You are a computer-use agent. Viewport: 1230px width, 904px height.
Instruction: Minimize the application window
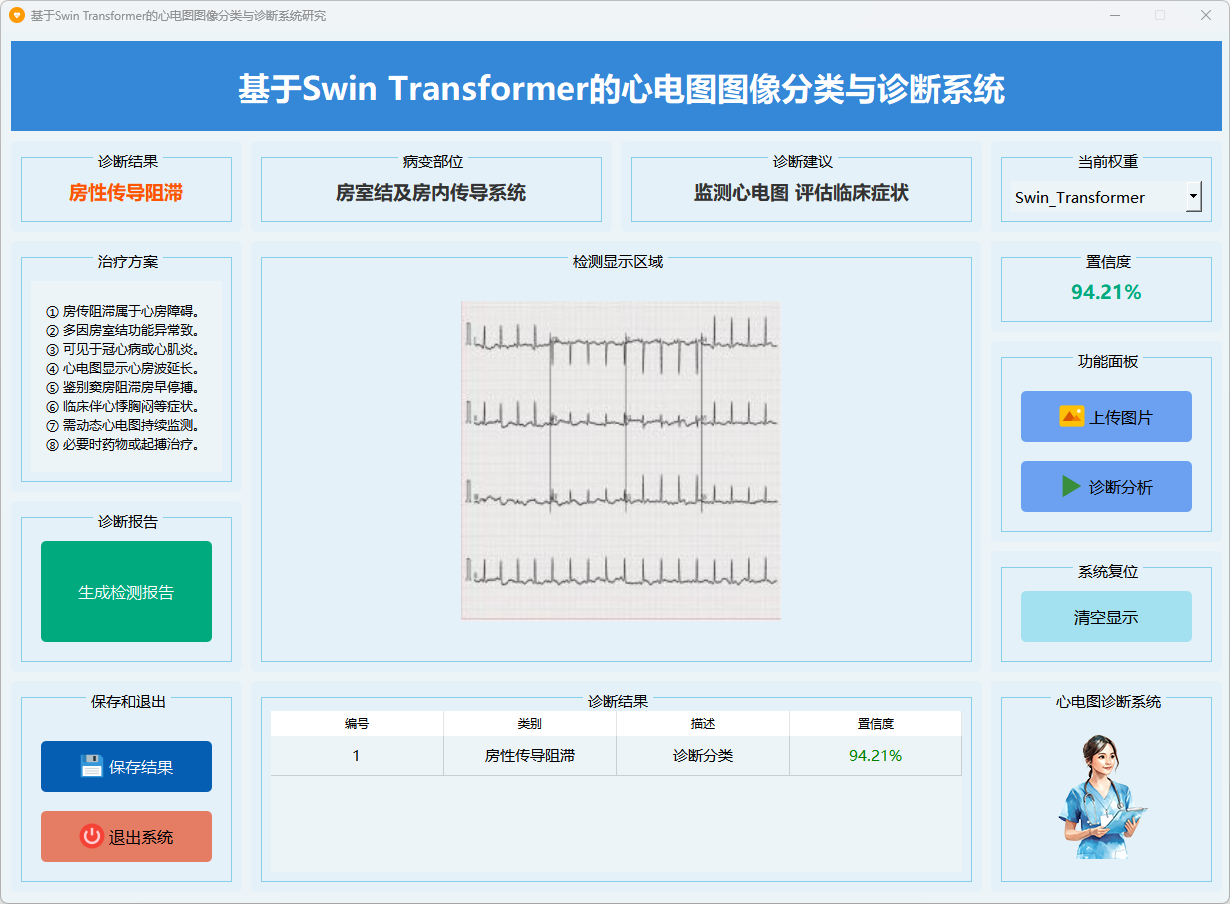pyautogui.click(x=1114, y=16)
